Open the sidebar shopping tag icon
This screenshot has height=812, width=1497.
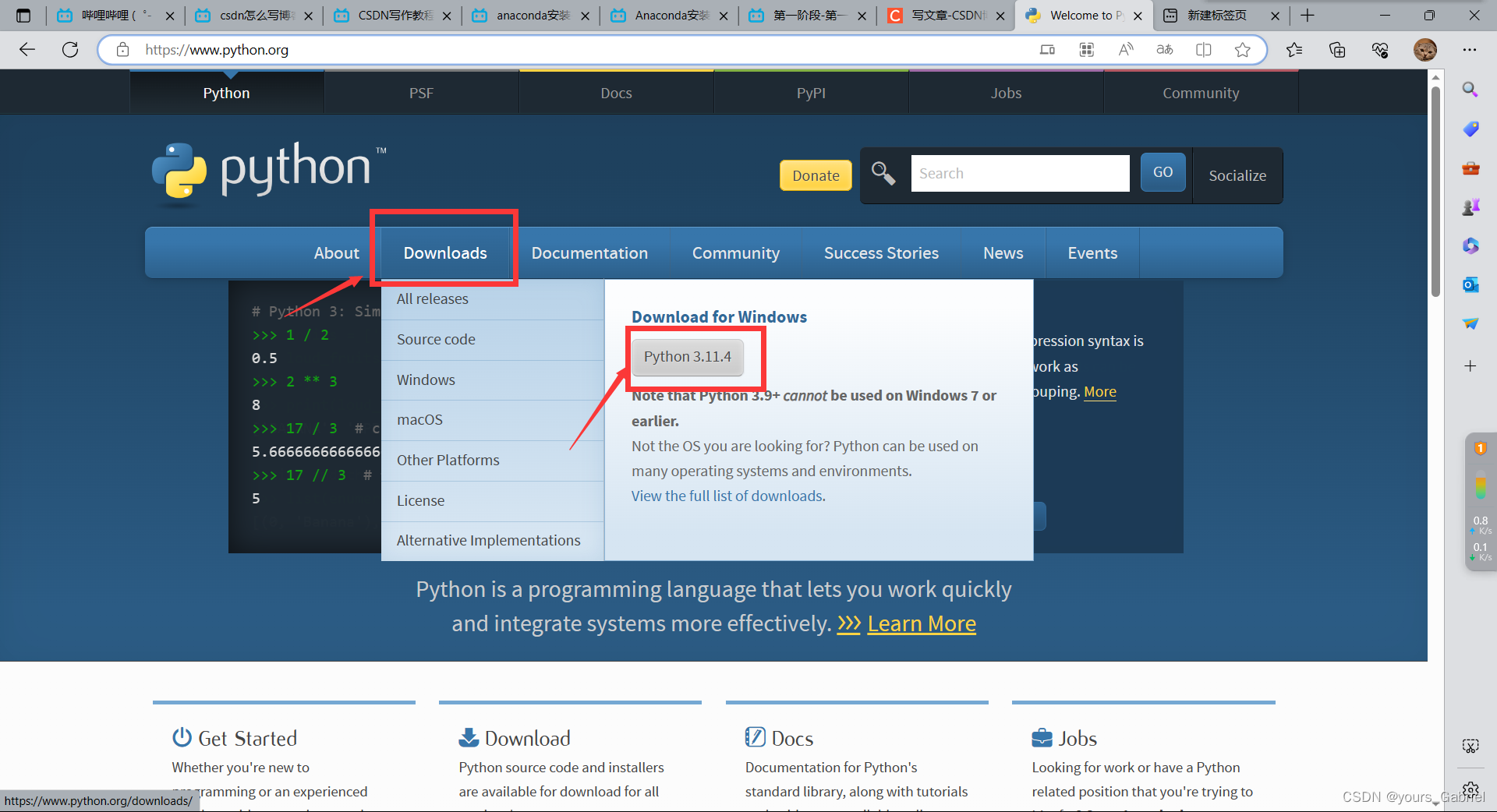pos(1470,129)
